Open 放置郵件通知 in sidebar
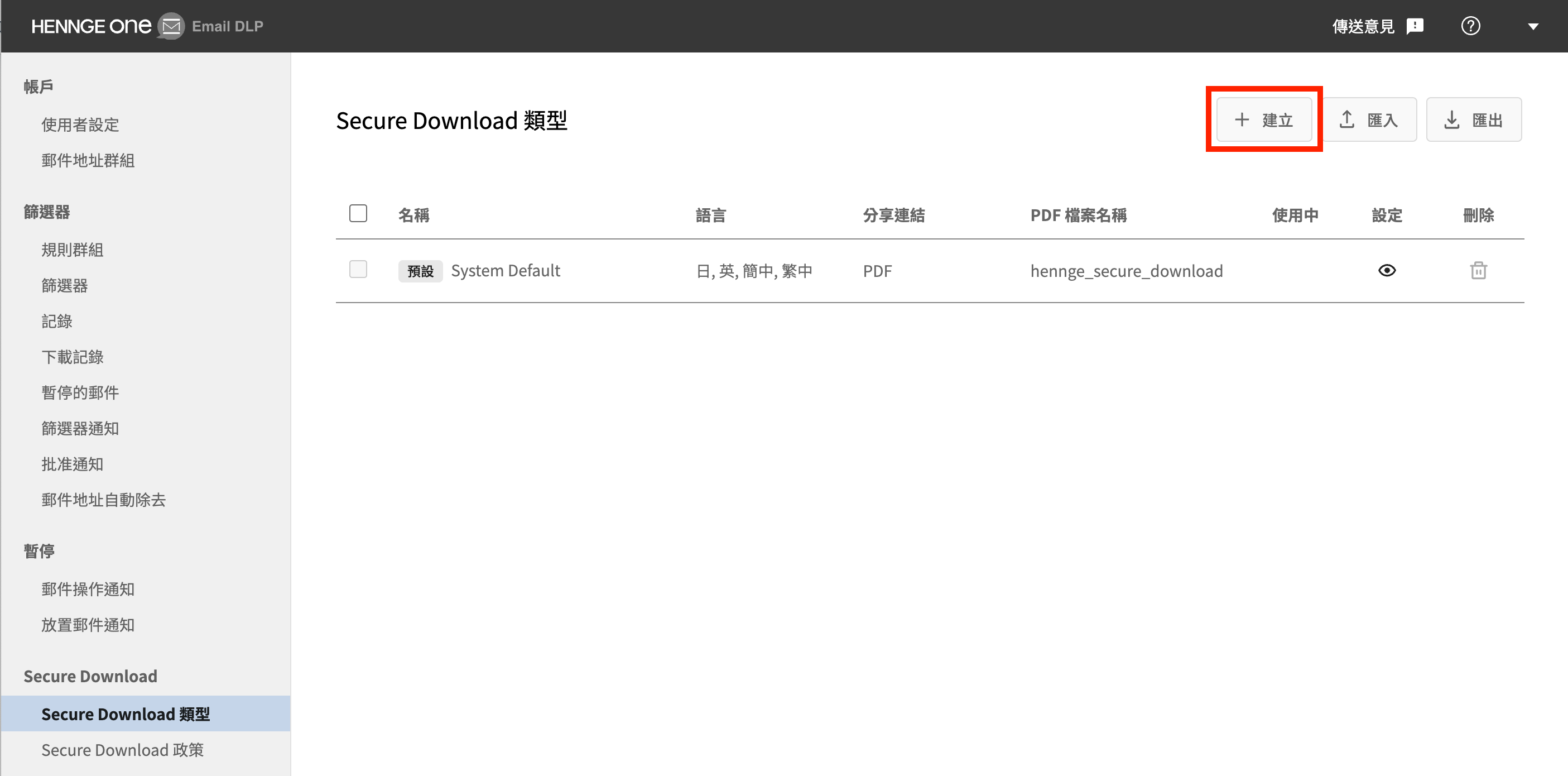 [88, 625]
